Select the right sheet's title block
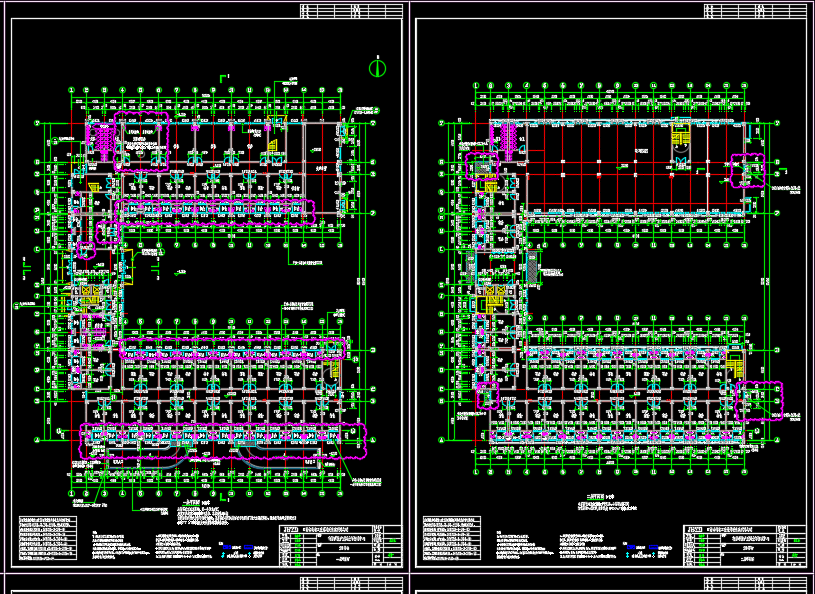Screen dimensions: 815x594 click(x=745, y=546)
